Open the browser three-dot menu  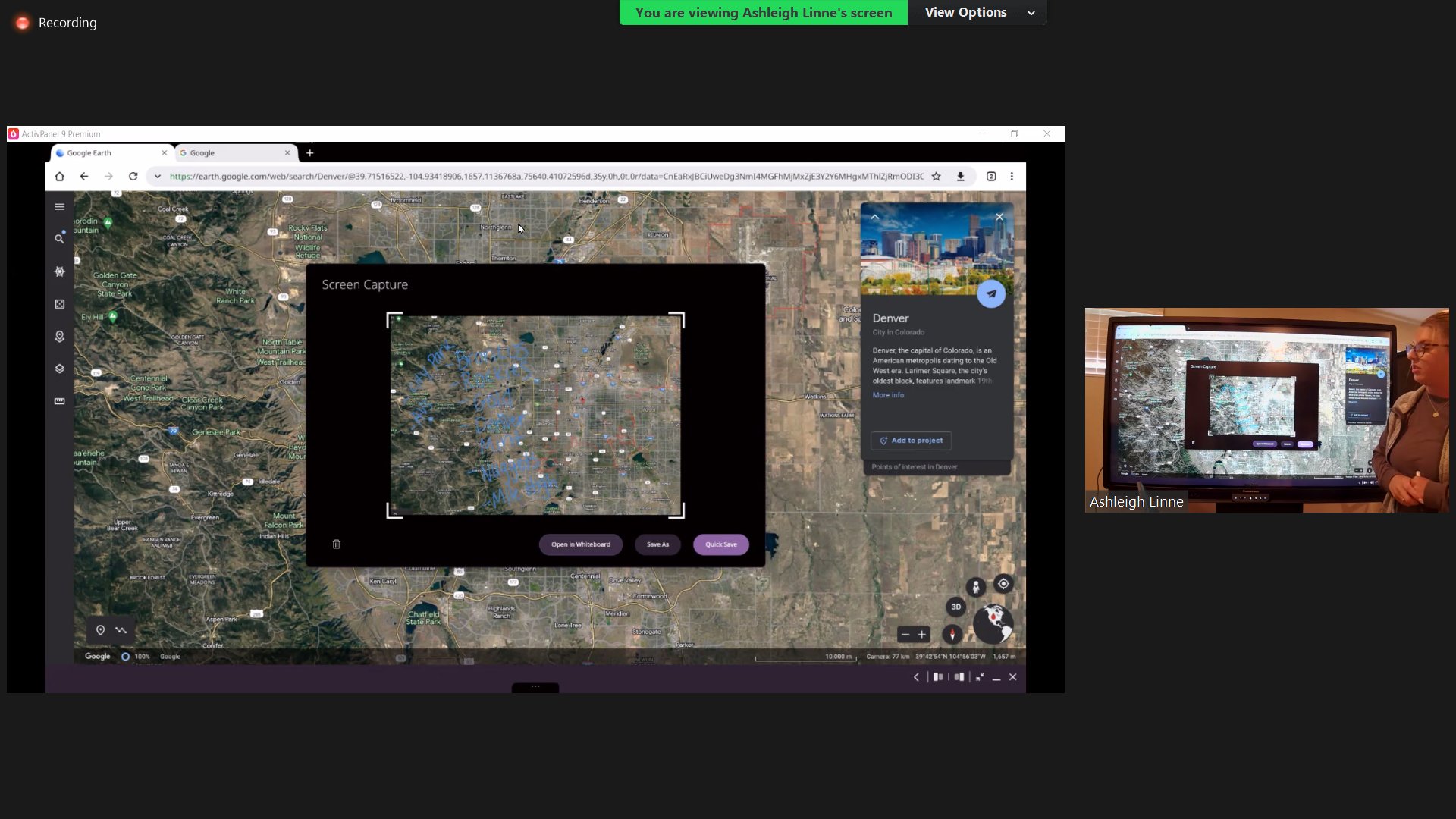(x=1012, y=177)
